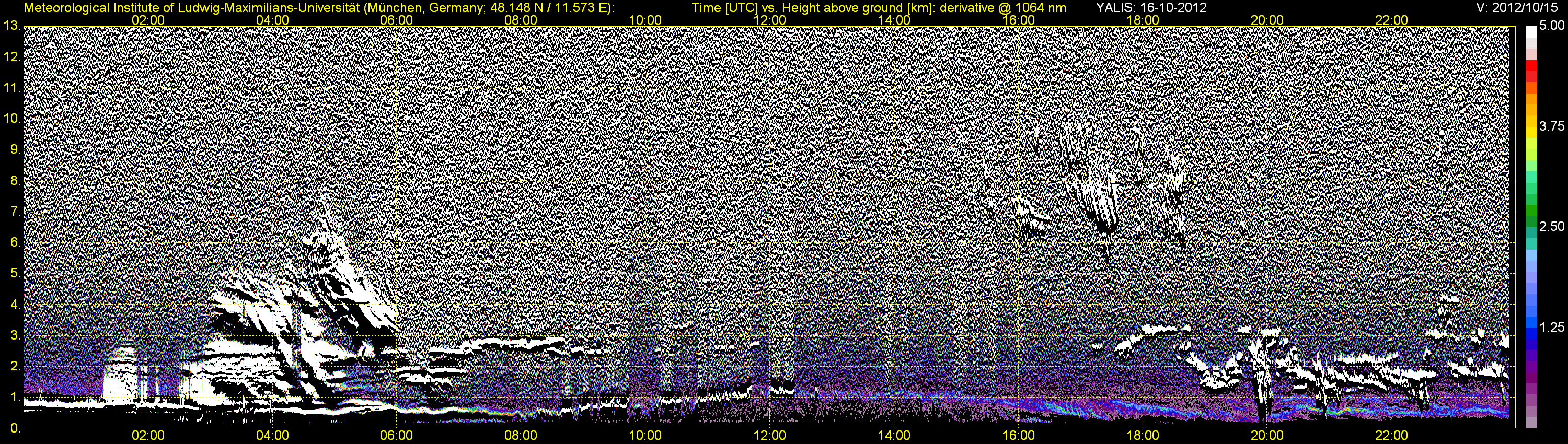Click the 12:00 time label at bottom
1568x444 pixels.
click(x=770, y=436)
